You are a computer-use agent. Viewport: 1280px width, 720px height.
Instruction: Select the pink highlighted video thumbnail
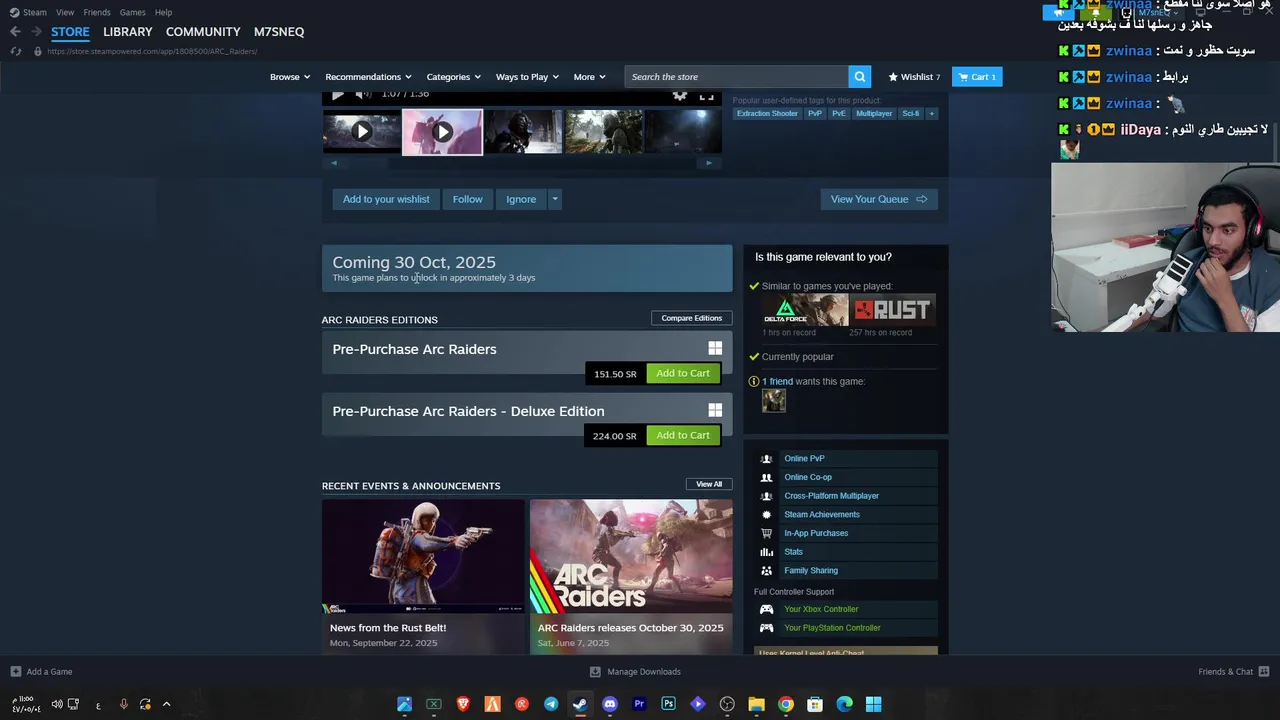[x=442, y=132]
